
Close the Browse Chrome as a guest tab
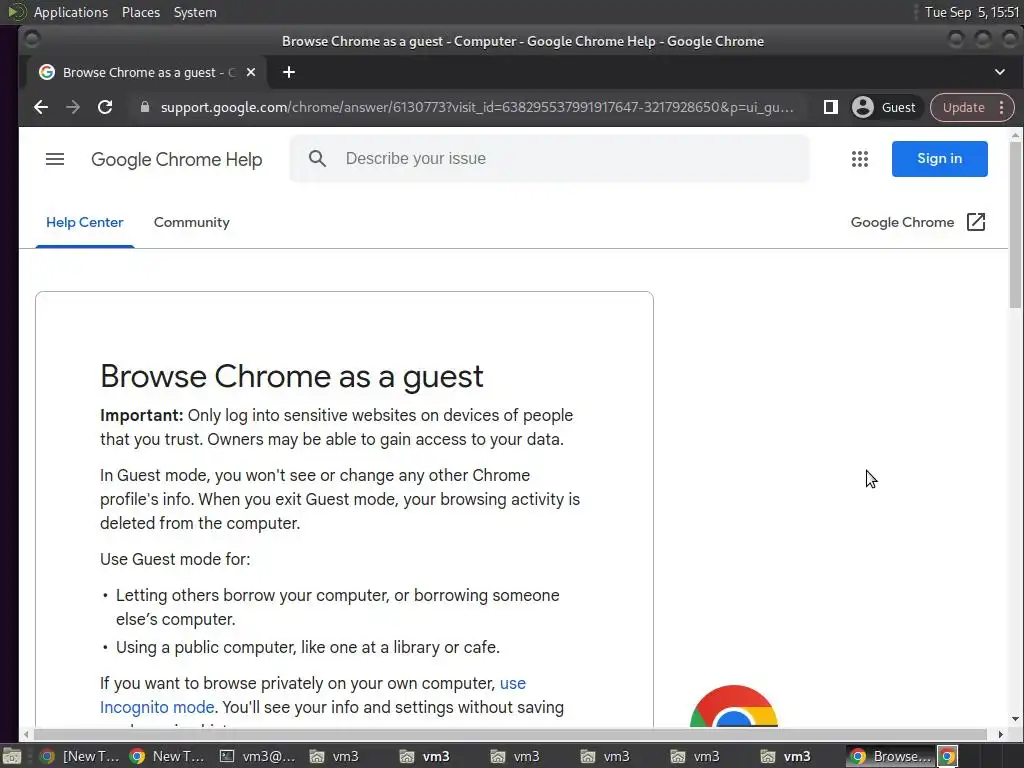(x=251, y=72)
